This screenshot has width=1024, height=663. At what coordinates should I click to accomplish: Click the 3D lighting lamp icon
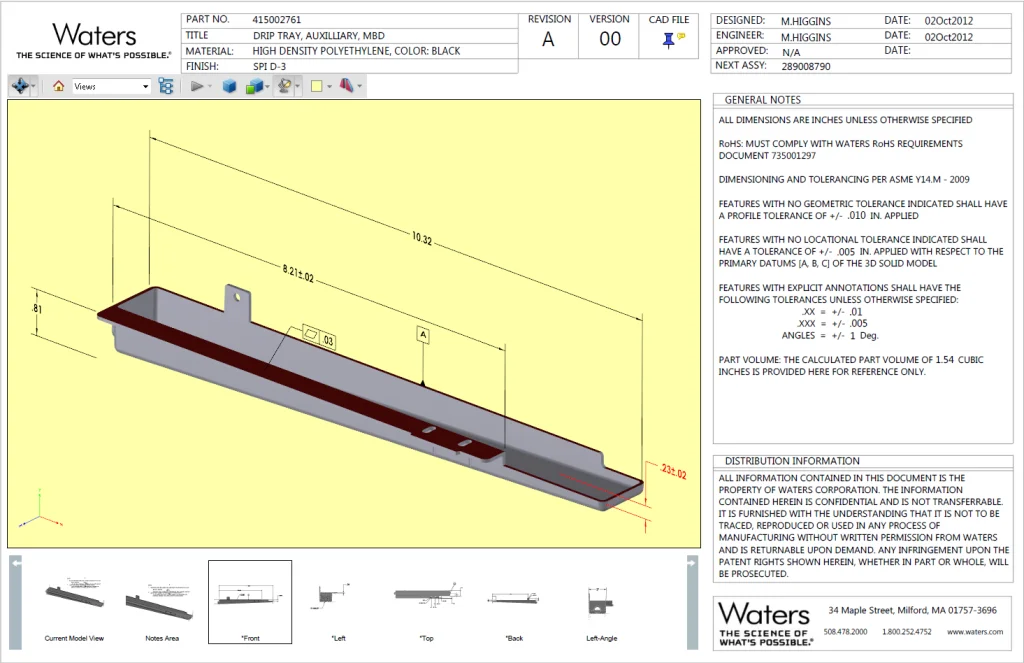tap(284, 87)
